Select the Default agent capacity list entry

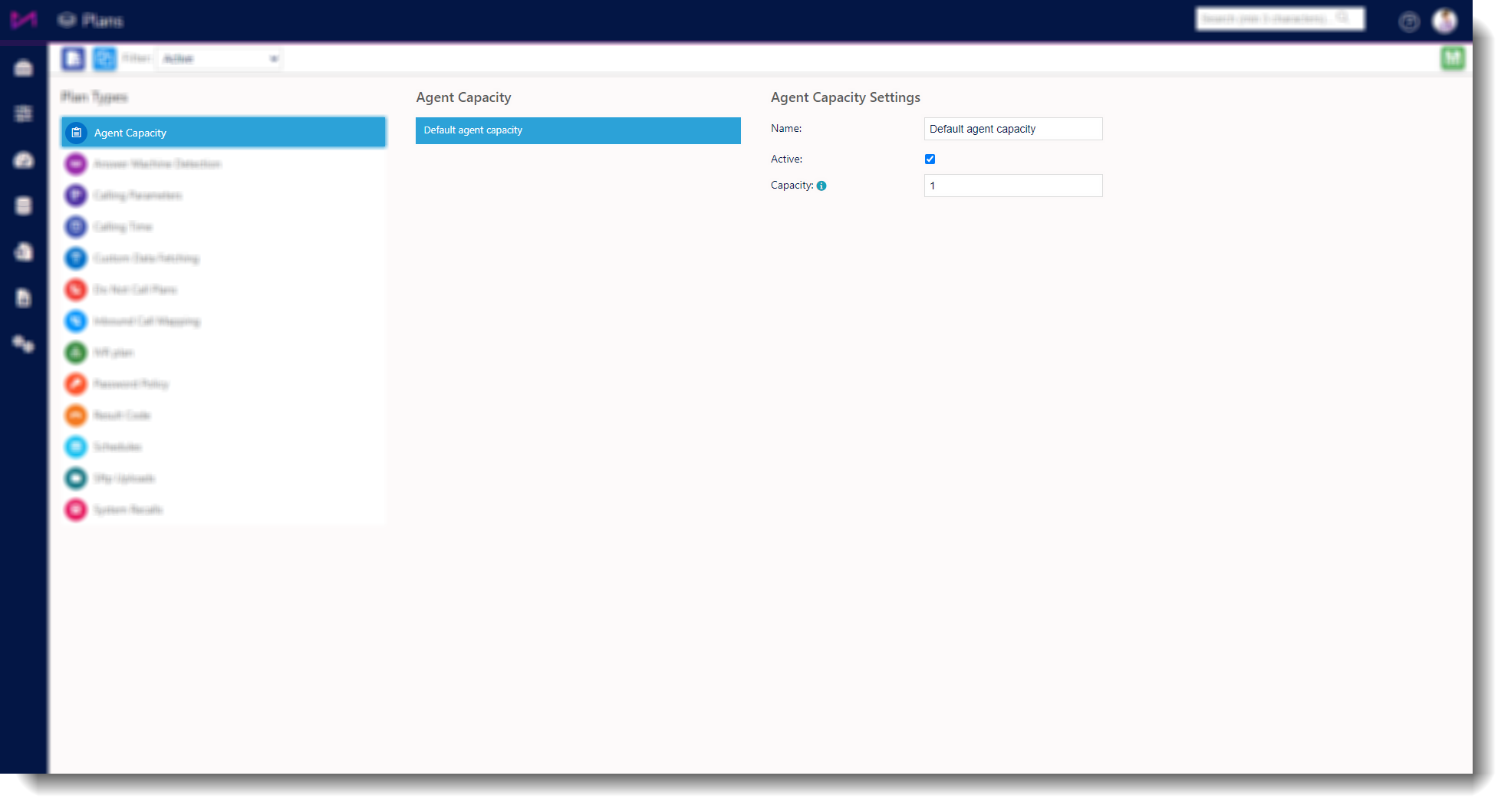pyautogui.click(x=578, y=130)
